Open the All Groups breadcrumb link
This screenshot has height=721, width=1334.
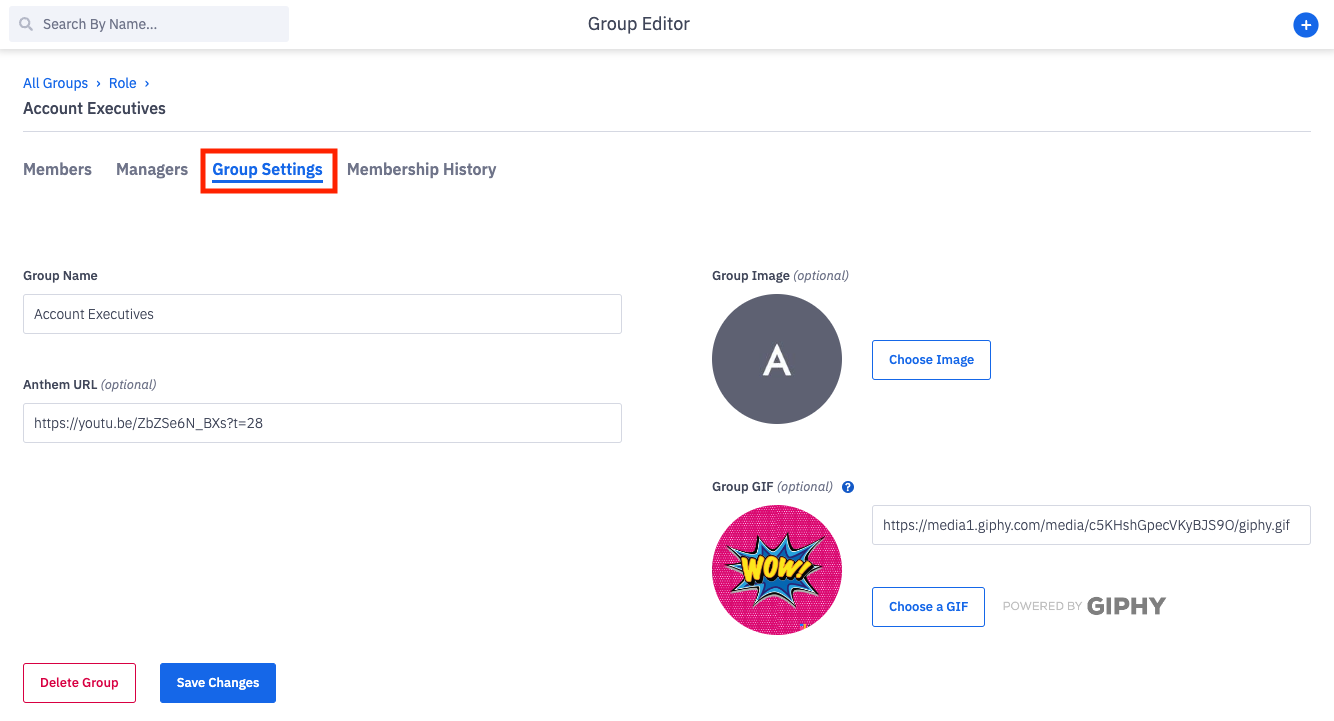(55, 83)
